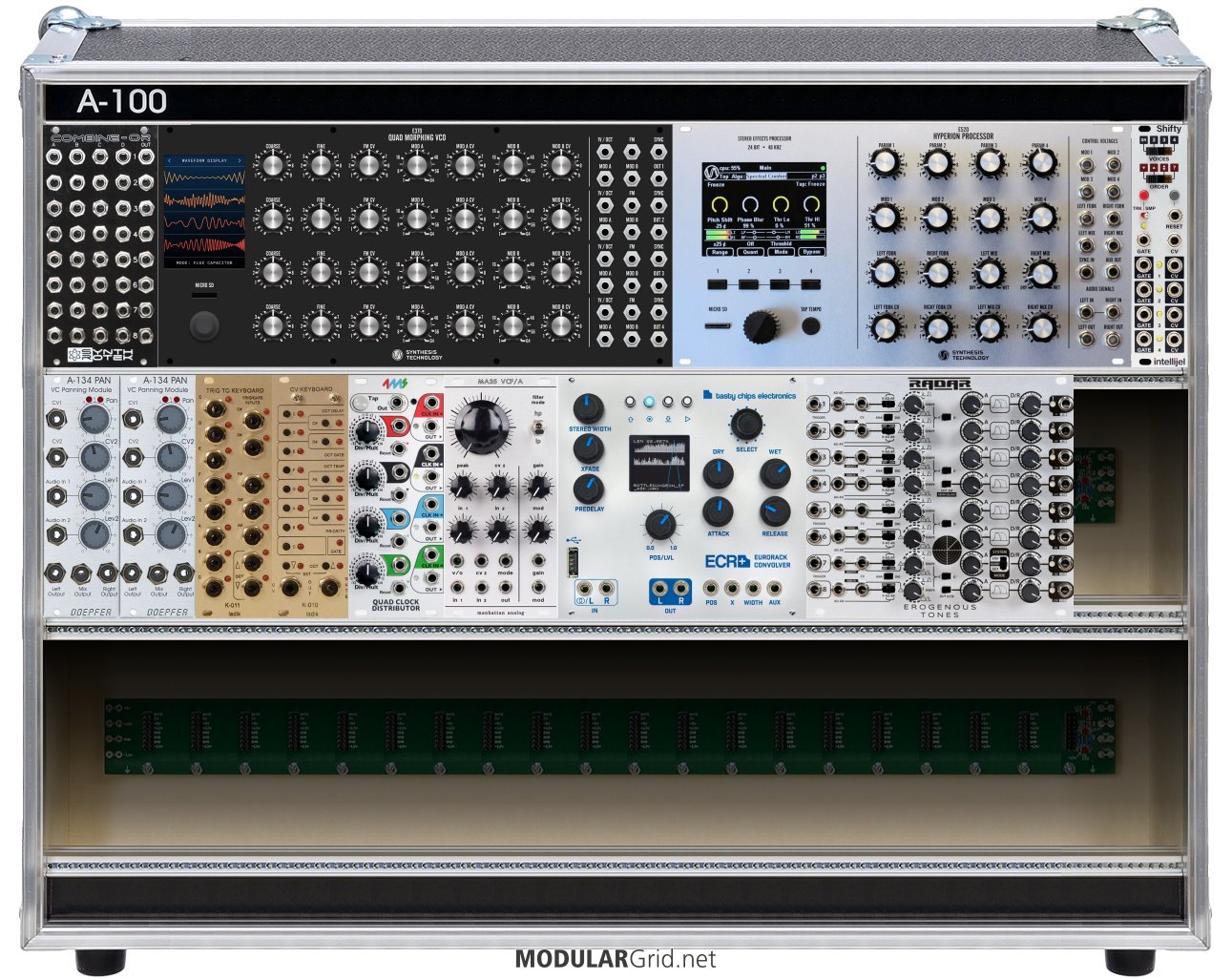Screen dimensions: 1232x979
Task: Click the radar crosshair icon on RADAR module
Action: (x=947, y=548)
